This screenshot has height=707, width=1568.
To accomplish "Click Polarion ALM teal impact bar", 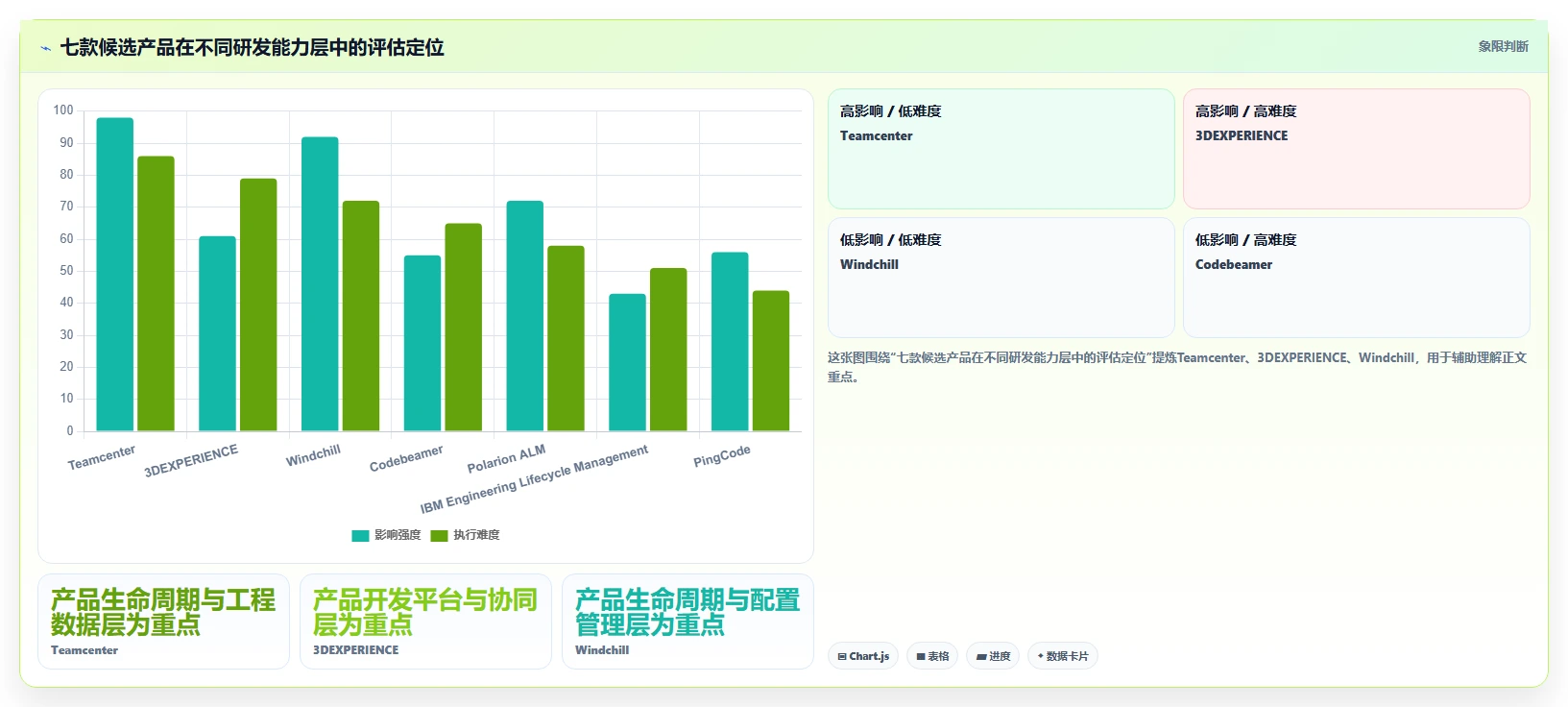I will (525, 316).
